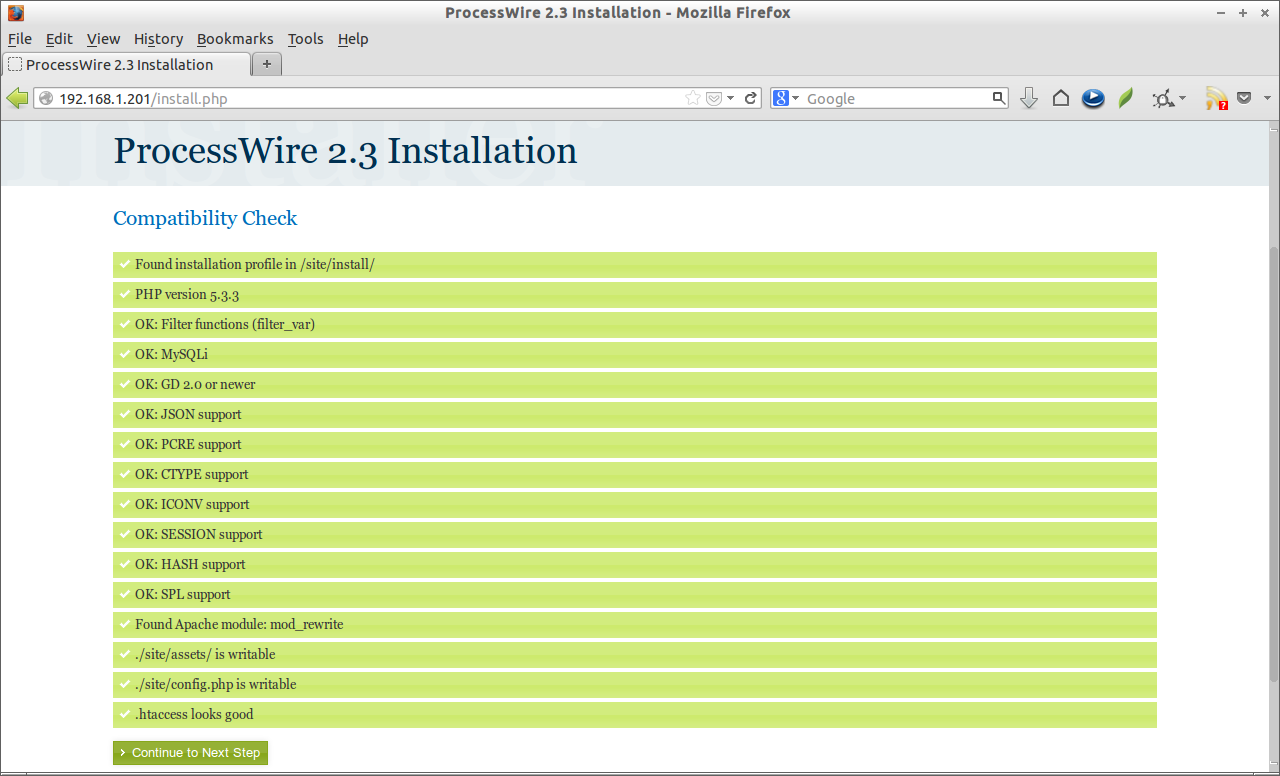Click 'OK: GD 2.0 or newer' row
The image size is (1280, 776).
635,384
